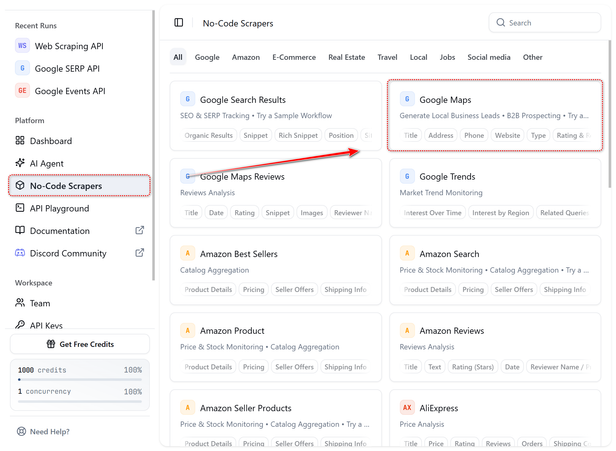Click the G badge beside Google SERP API
Image resolution: width=616 pixels, height=451 pixels.
[22, 68]
